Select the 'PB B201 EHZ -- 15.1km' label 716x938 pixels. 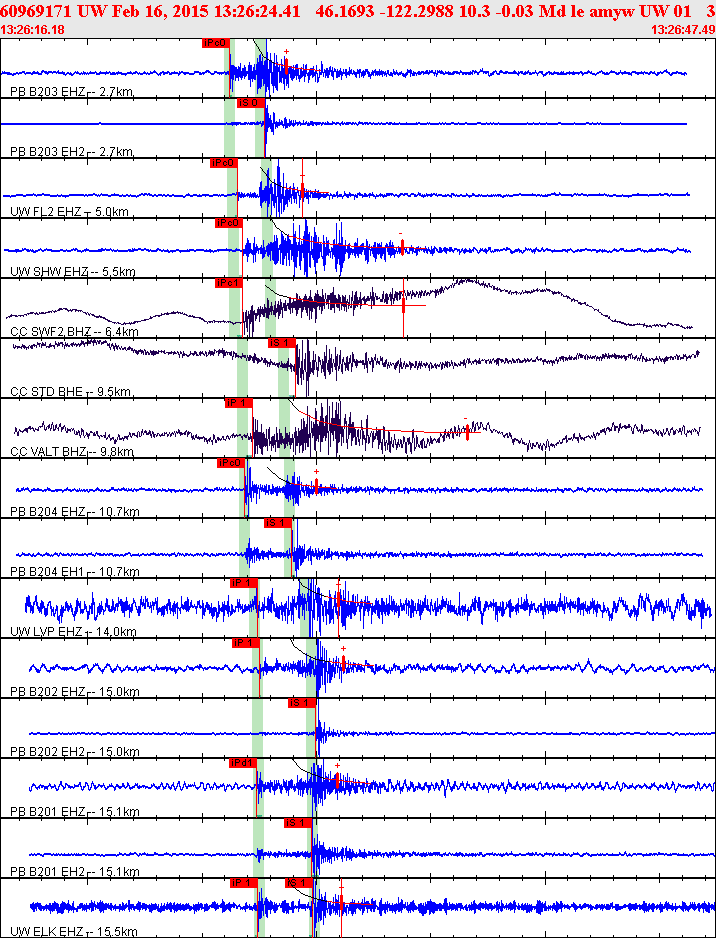pos(75,812)
